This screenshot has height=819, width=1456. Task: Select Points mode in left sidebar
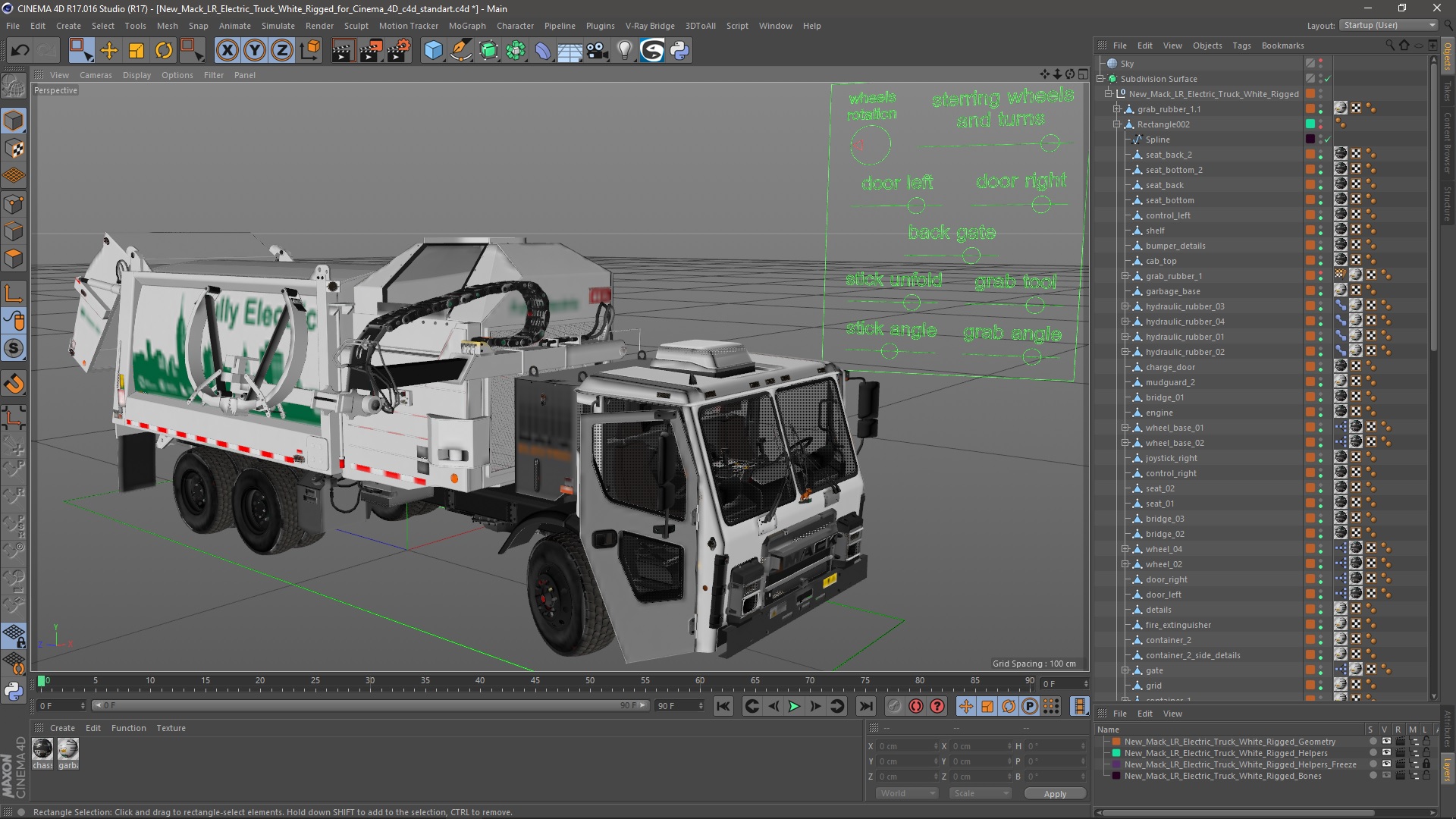(14, 204)
